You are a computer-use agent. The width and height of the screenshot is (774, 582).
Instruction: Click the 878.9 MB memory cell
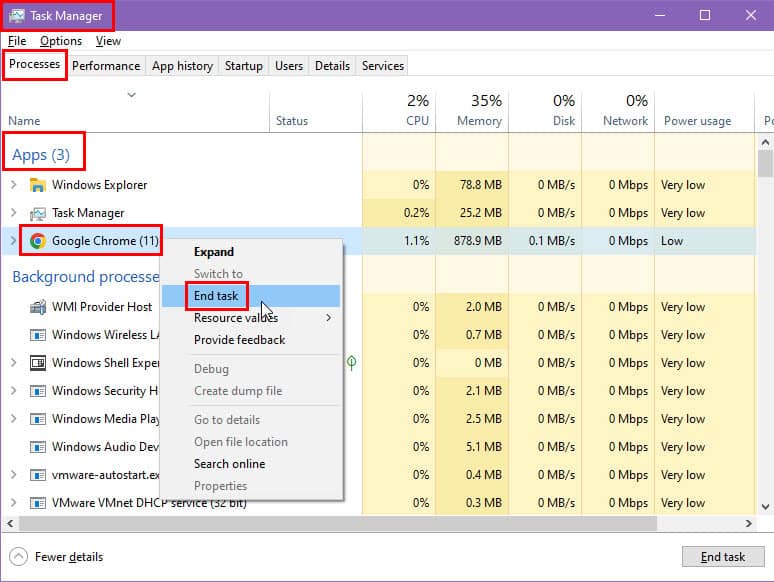[472, 241]
